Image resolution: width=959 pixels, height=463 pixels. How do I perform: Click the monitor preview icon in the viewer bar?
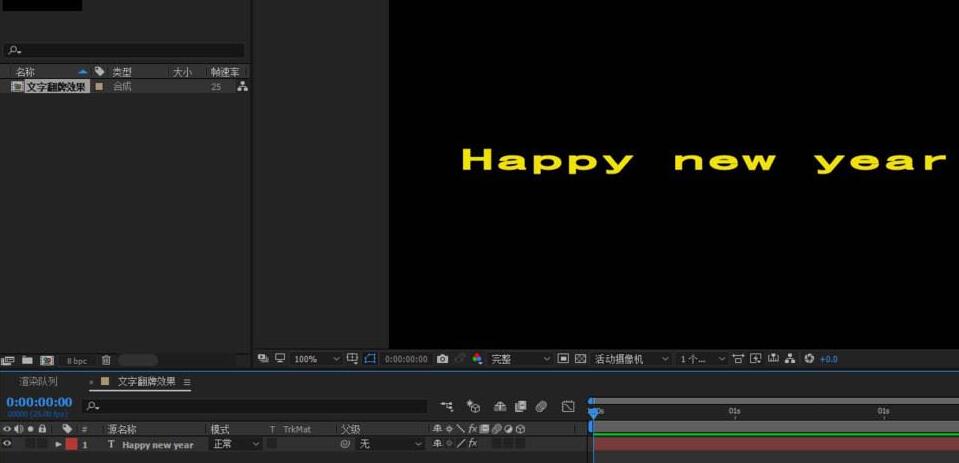click(280, 358)
